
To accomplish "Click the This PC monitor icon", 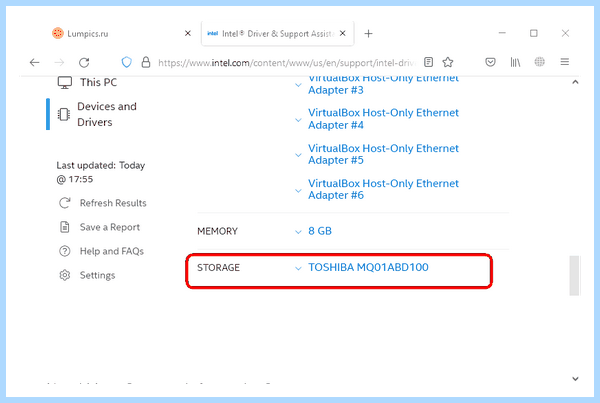I will [x=65, y=82].
